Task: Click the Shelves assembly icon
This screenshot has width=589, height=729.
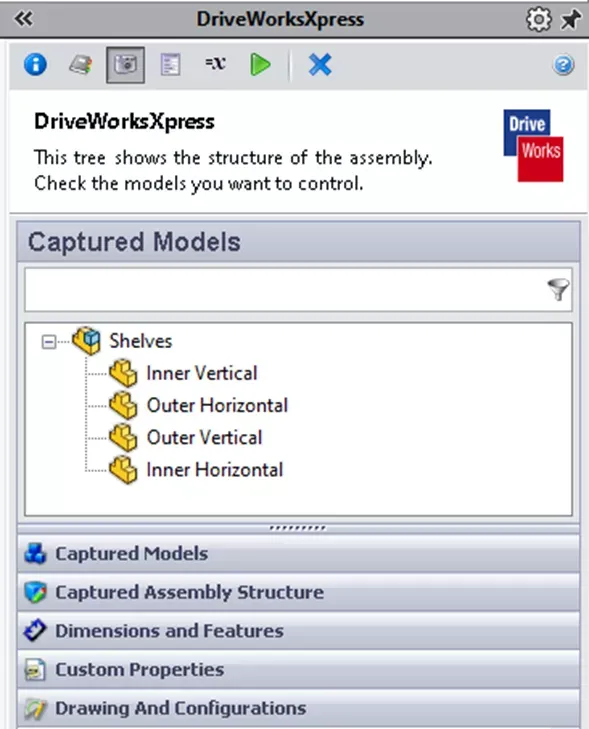Action: click(86, 341)
